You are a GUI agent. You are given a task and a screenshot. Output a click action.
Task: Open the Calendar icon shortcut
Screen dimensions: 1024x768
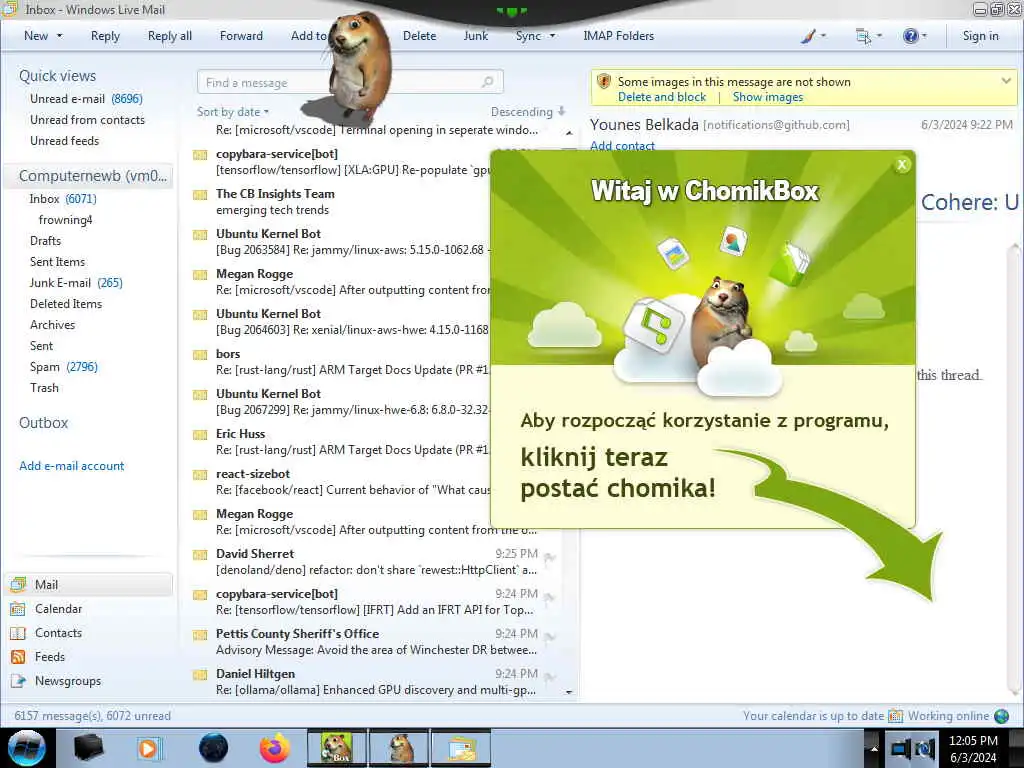(x=18, y=609)
